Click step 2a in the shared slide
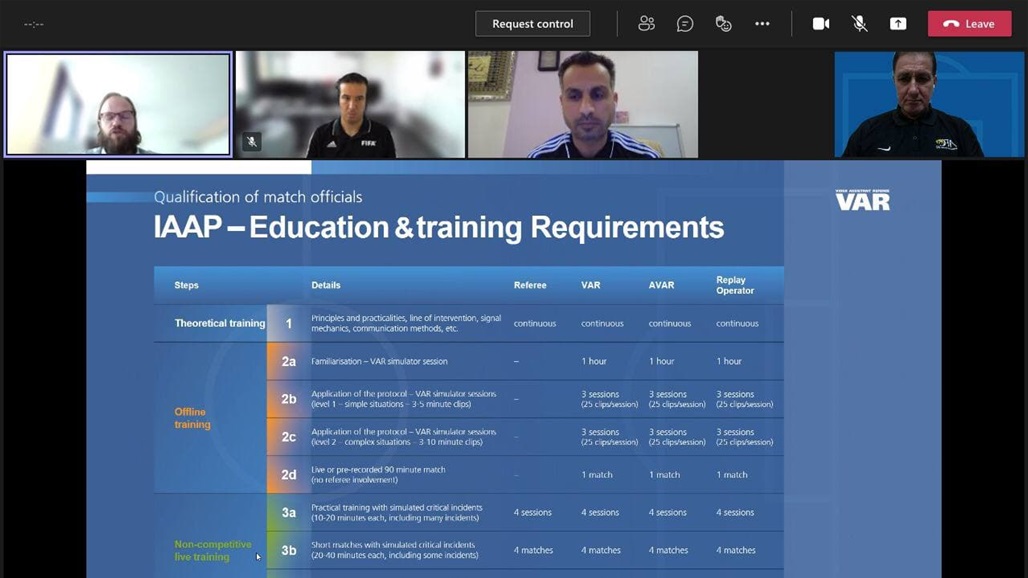 click(288, 361)
